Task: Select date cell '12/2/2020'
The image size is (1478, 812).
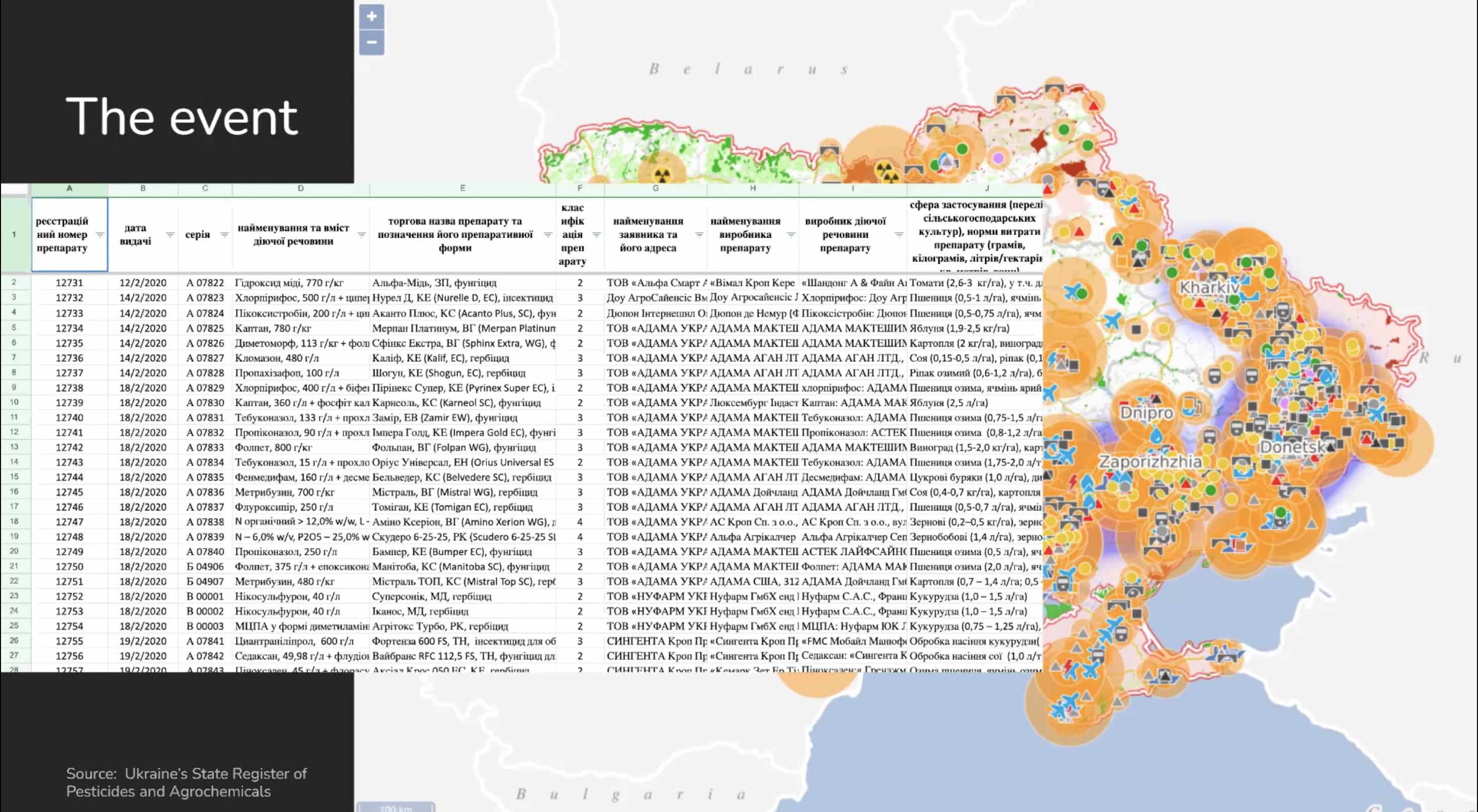Action: (x=143, y=283)
